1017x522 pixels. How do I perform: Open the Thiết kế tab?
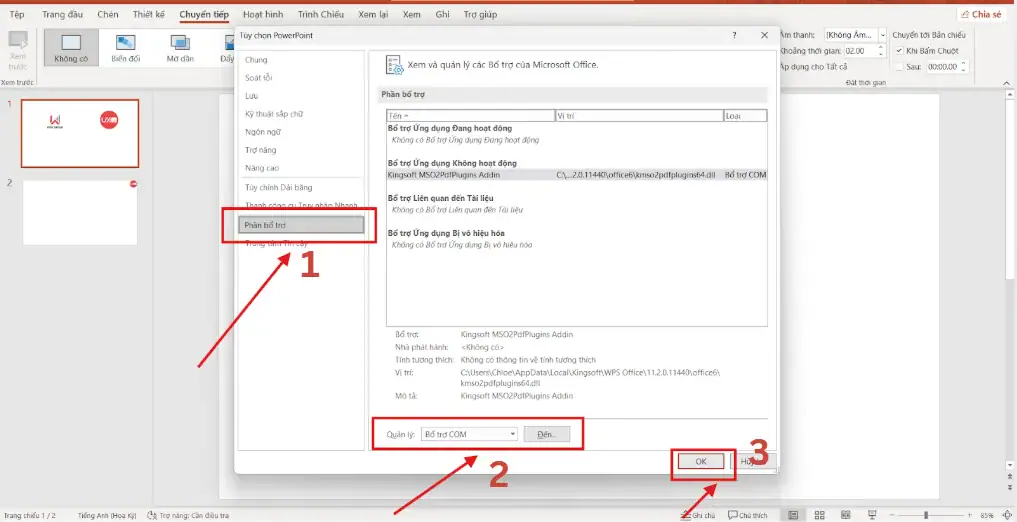(149, 14)
